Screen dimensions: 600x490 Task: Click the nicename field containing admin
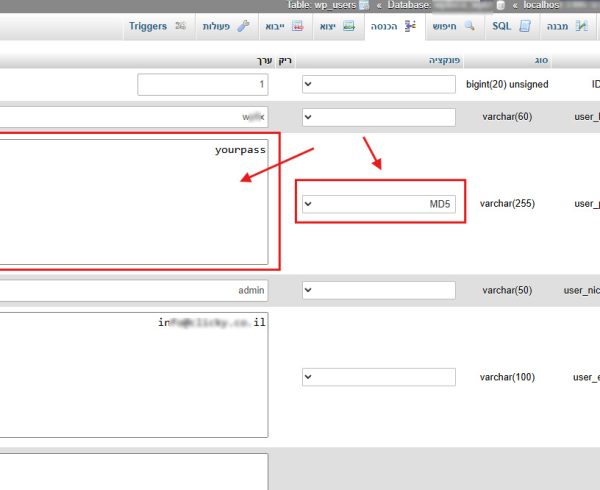[x=135, y=291]
